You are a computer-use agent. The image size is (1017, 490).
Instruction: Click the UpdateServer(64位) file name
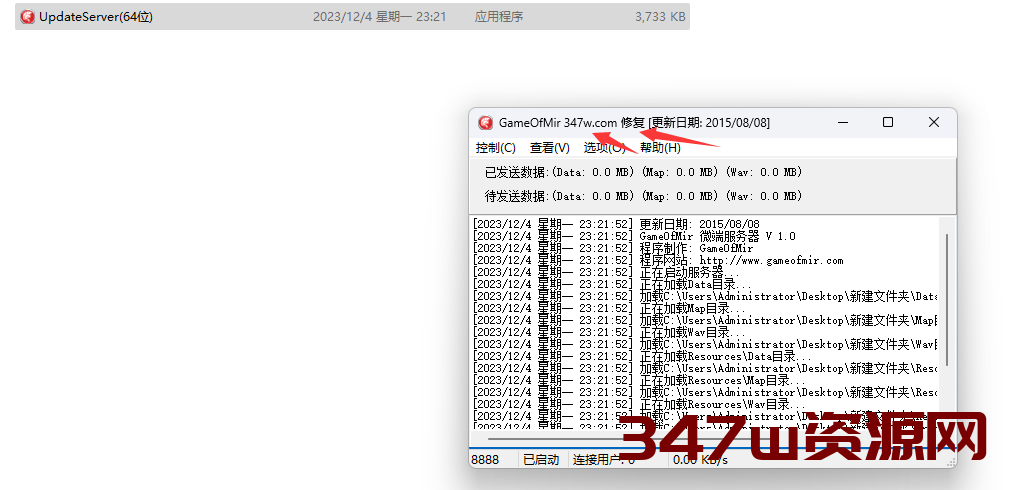coord(95,17)
